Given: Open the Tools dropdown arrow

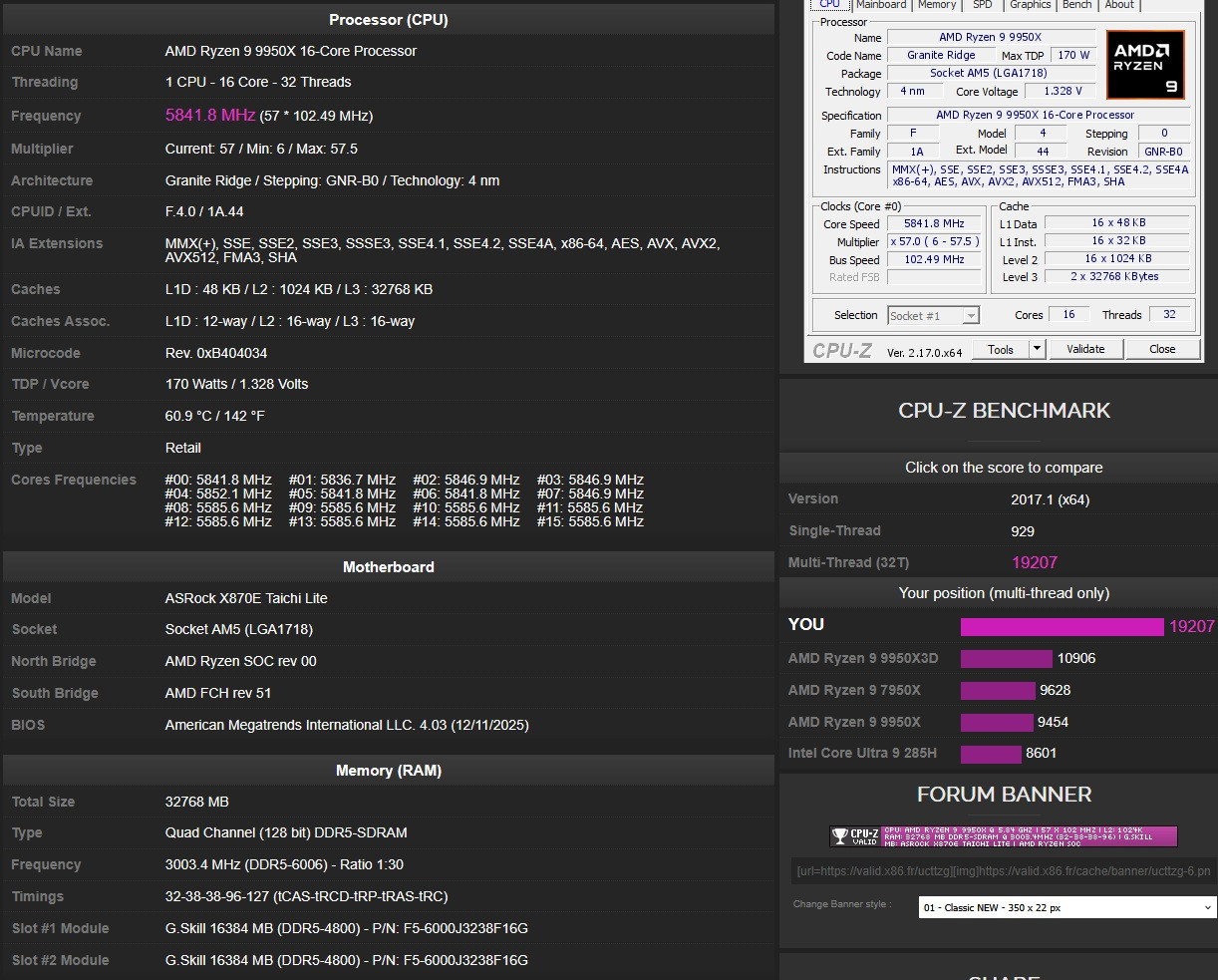Looking at the screenshot, I should pos(1037,349).
